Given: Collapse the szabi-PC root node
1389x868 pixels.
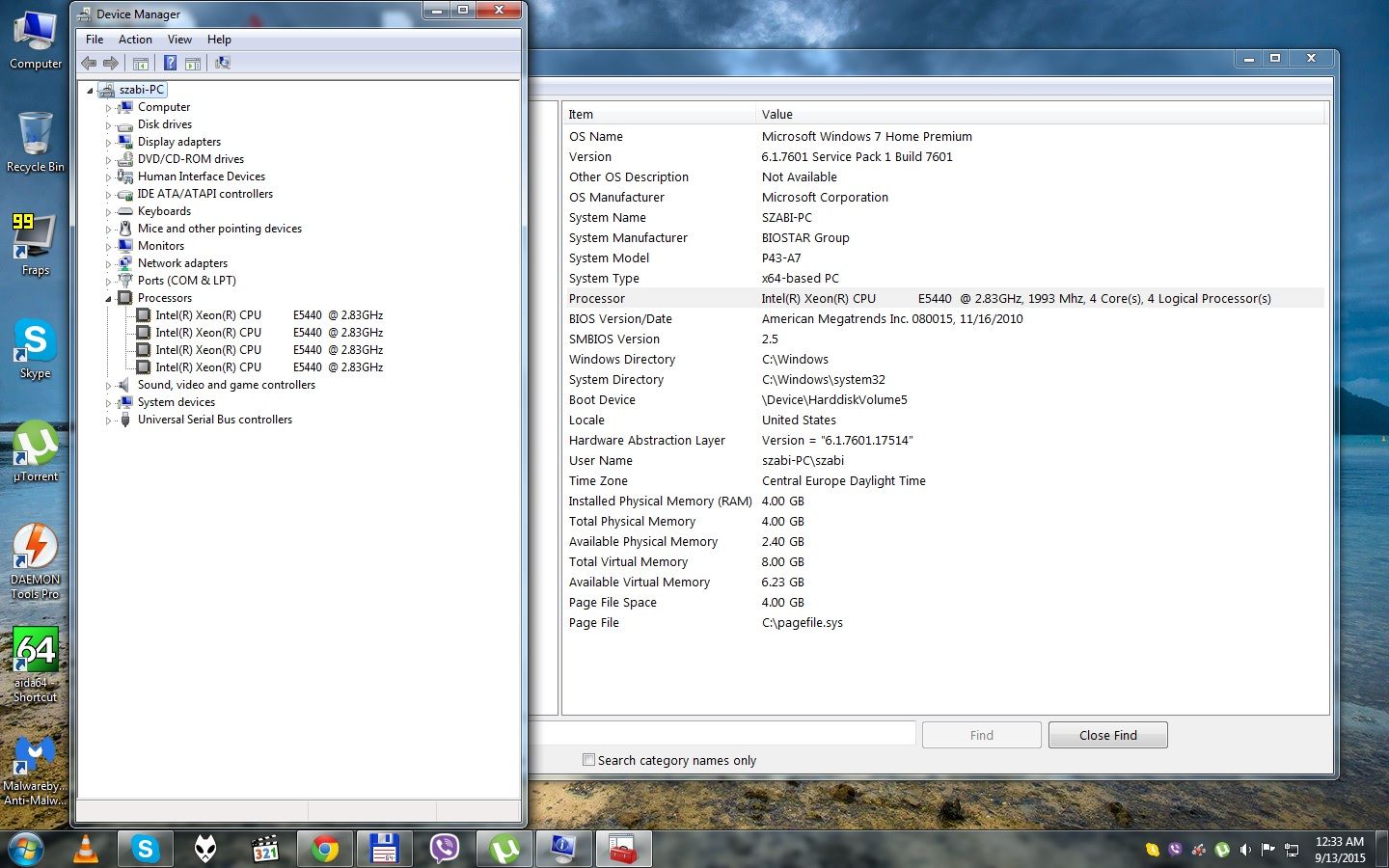Looking at the screenshot, I should point(91,91).
